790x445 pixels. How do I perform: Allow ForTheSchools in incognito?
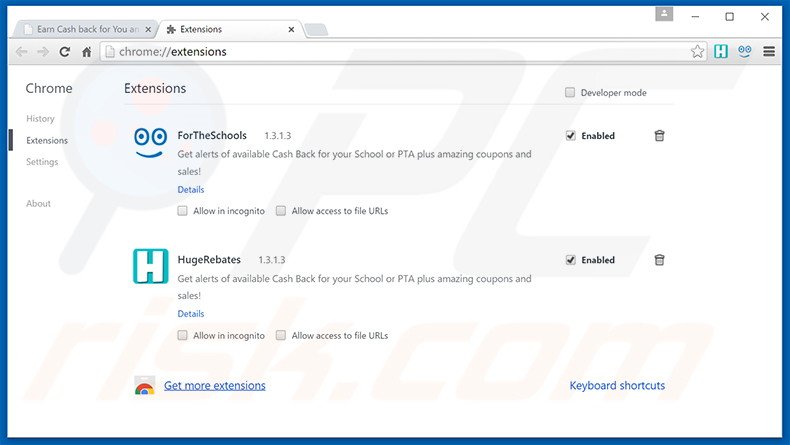tap(182, 211)
